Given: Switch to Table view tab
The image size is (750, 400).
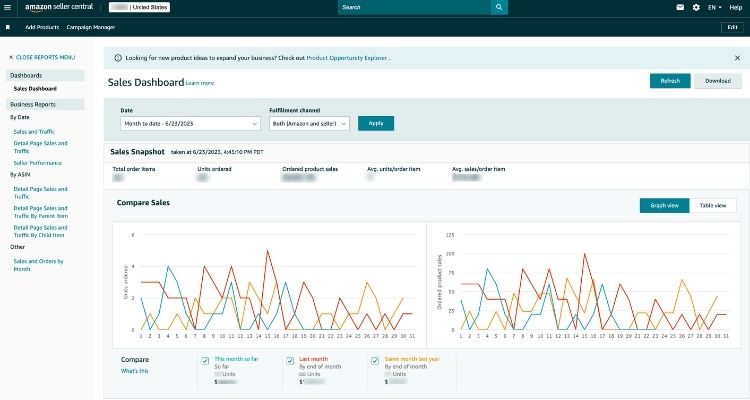Looking at the screenshot, I should (713, 205).
